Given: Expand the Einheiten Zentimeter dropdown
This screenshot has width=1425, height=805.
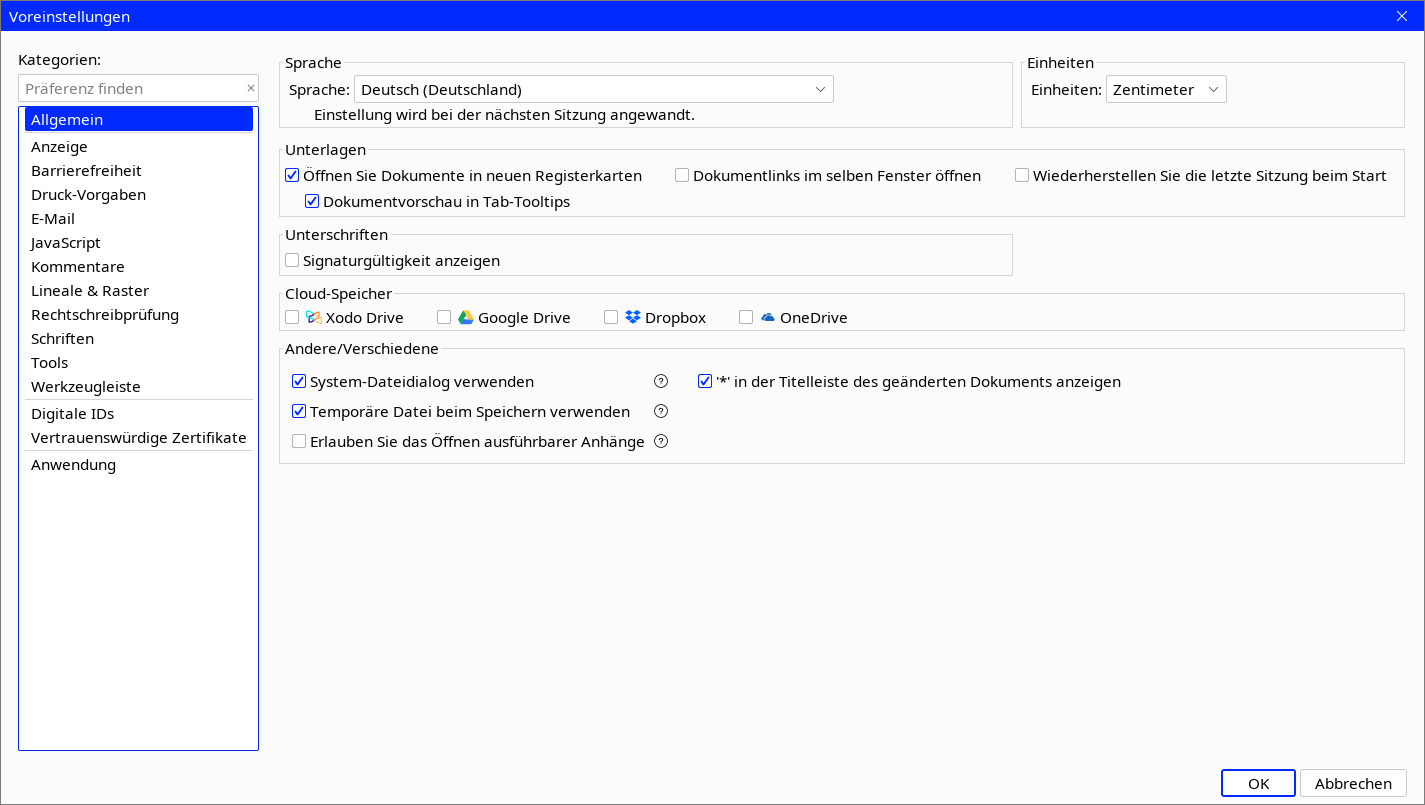Looking at the screenshot, I should pos(1166,89).
